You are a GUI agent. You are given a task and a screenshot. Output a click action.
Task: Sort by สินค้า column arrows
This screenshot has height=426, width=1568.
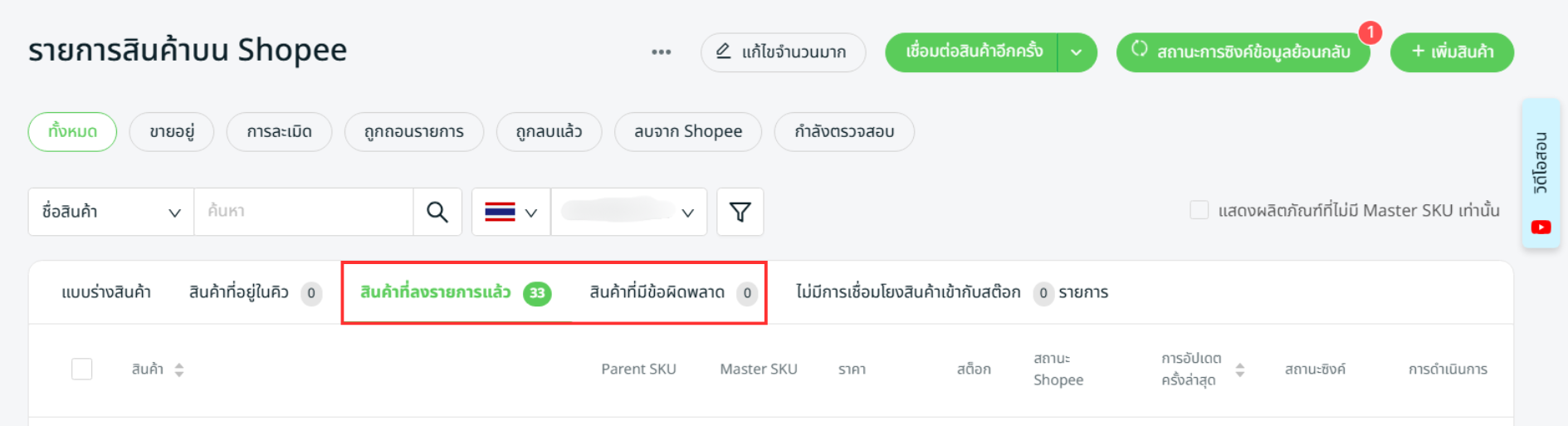tap(179, 370)
